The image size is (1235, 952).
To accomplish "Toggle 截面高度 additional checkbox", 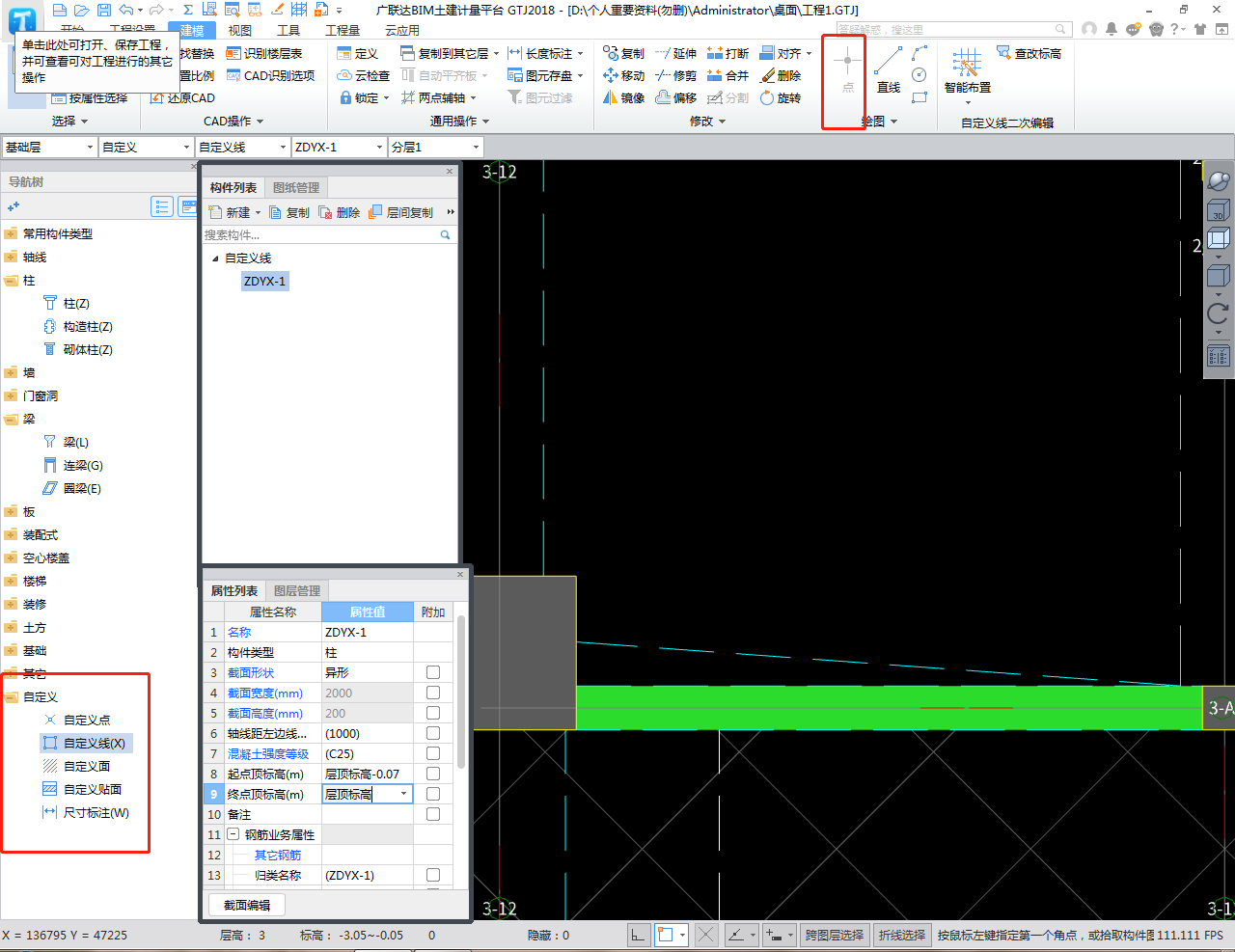I will coord(433,713).
